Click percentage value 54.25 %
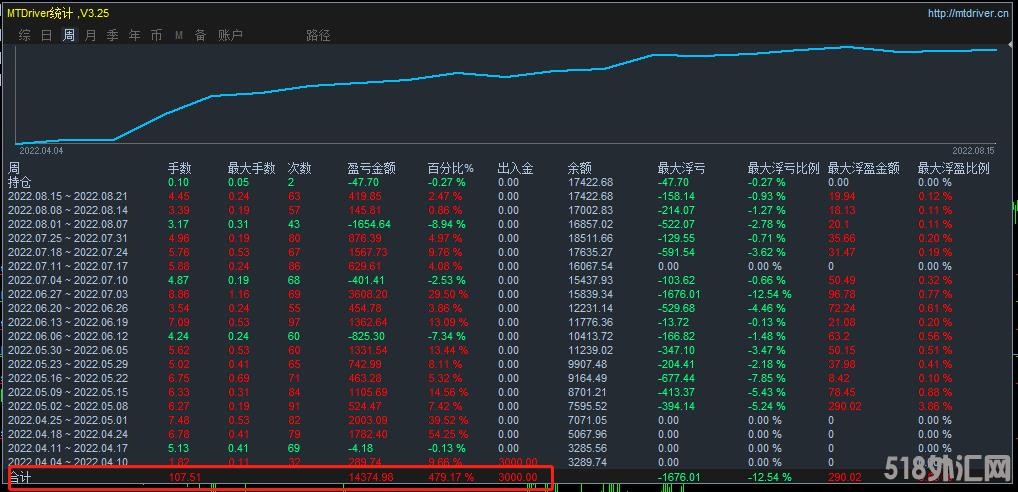 [448, 434]
